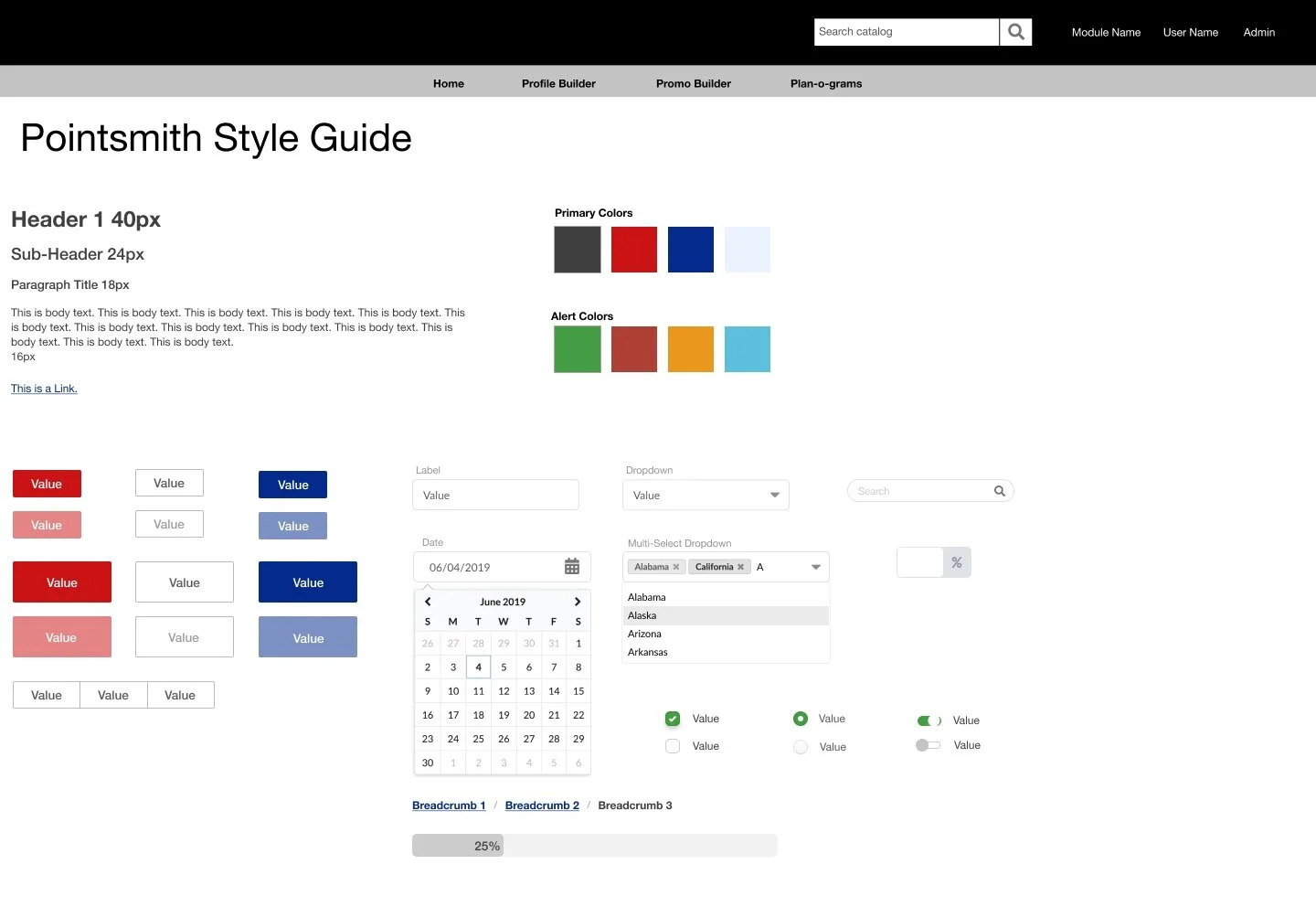
Task: Turn on the gray toggle switch
Action: [x=928, y=745]
